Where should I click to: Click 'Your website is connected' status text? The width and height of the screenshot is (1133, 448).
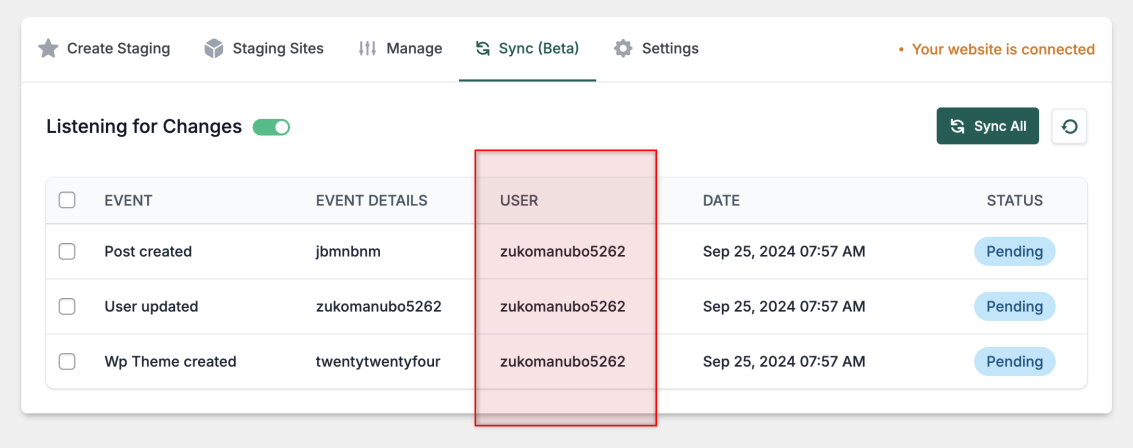(1003, 49)
